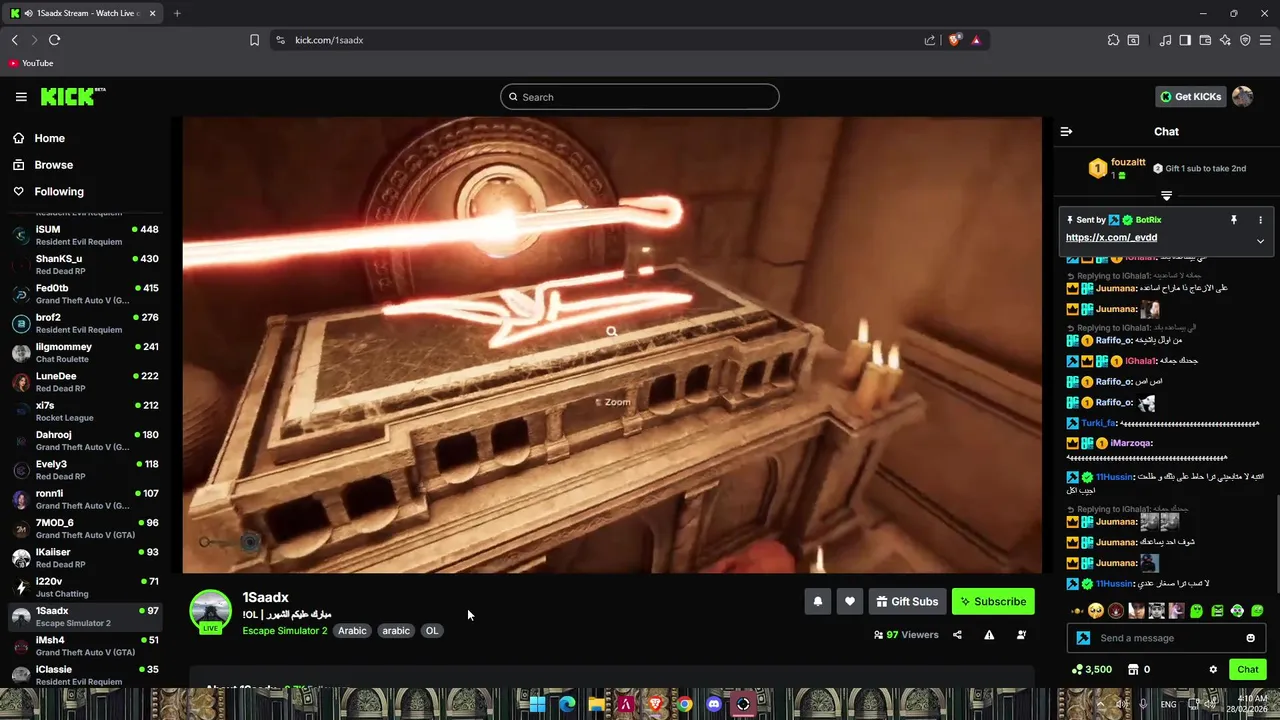The height and width of the screenshot is (720, 1280).
Task: Collapse the chat panel with the arrow icon
Action: (1066, 132)
